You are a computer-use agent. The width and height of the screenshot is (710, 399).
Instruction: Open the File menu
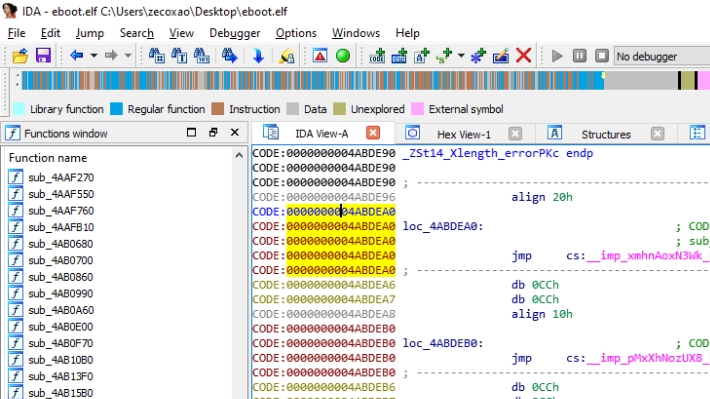[16, 33]
